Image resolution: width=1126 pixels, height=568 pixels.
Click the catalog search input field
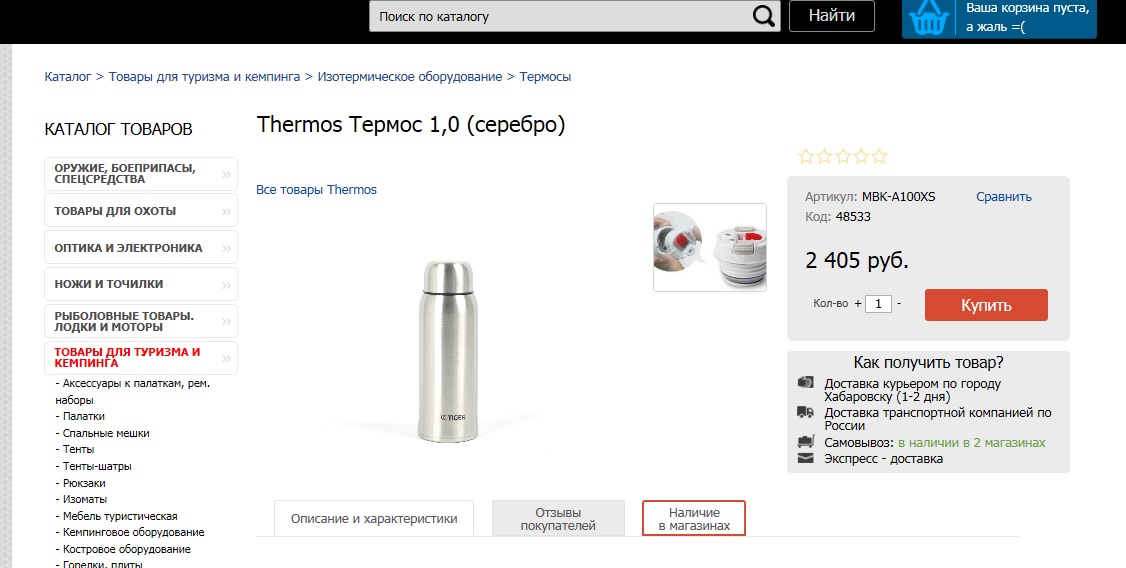click(x=560, y=16)
